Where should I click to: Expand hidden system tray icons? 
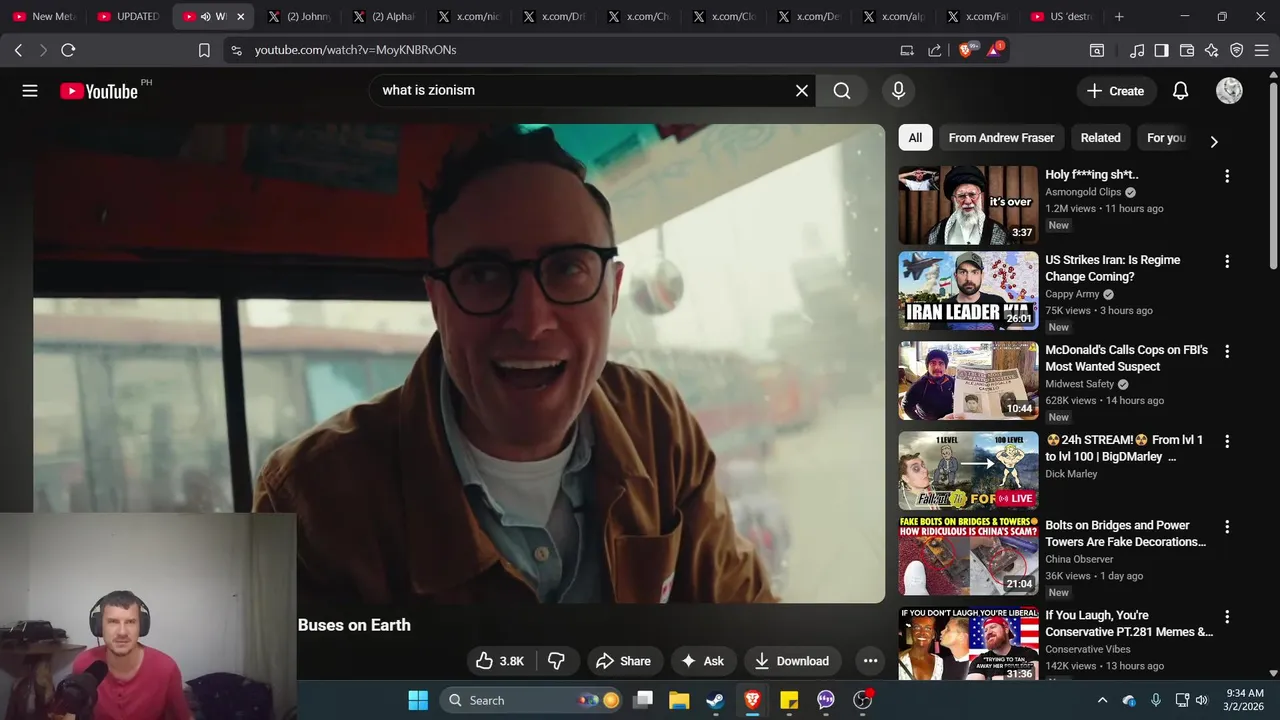1102,700
